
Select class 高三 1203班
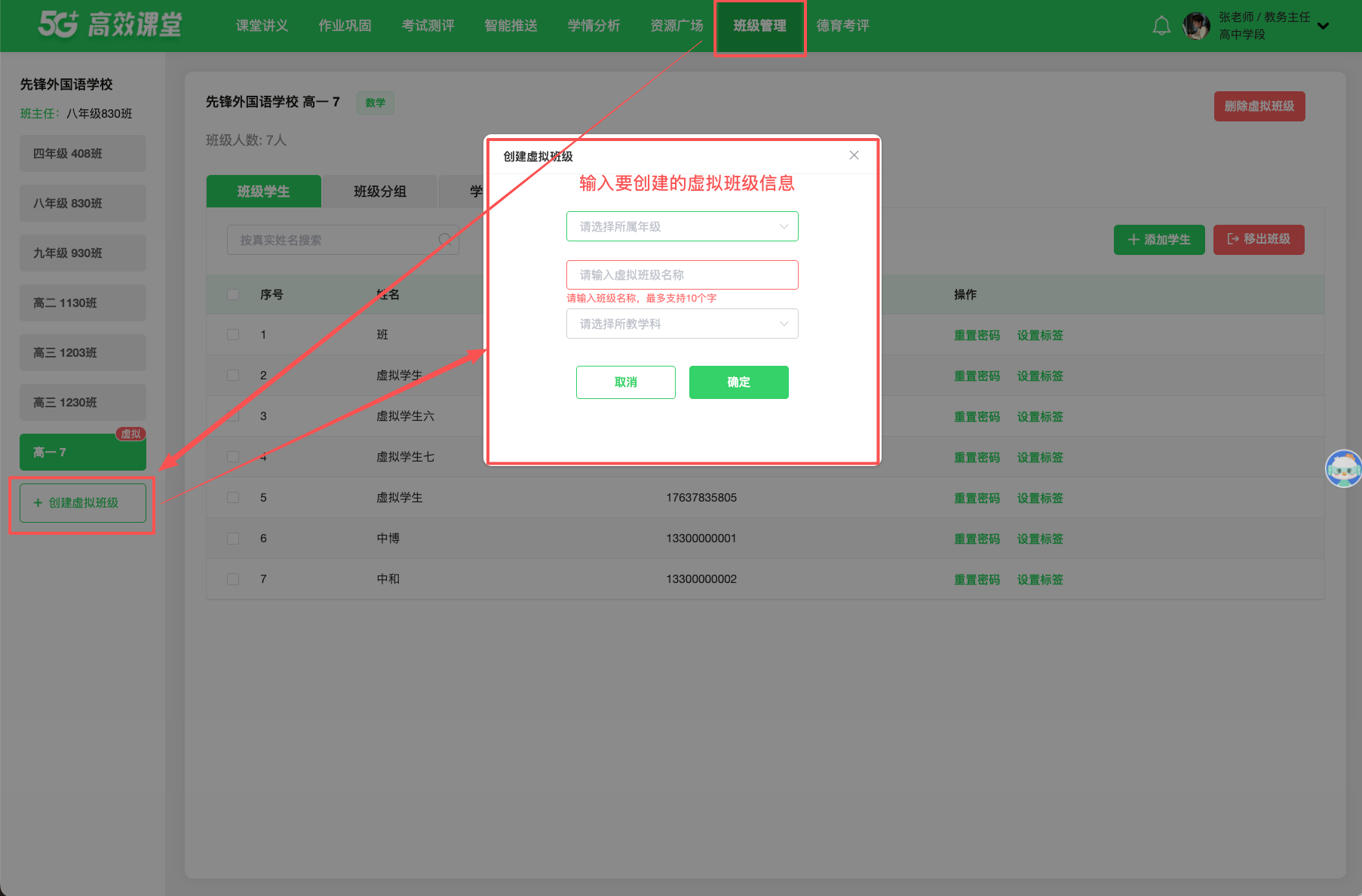(83, 353)
